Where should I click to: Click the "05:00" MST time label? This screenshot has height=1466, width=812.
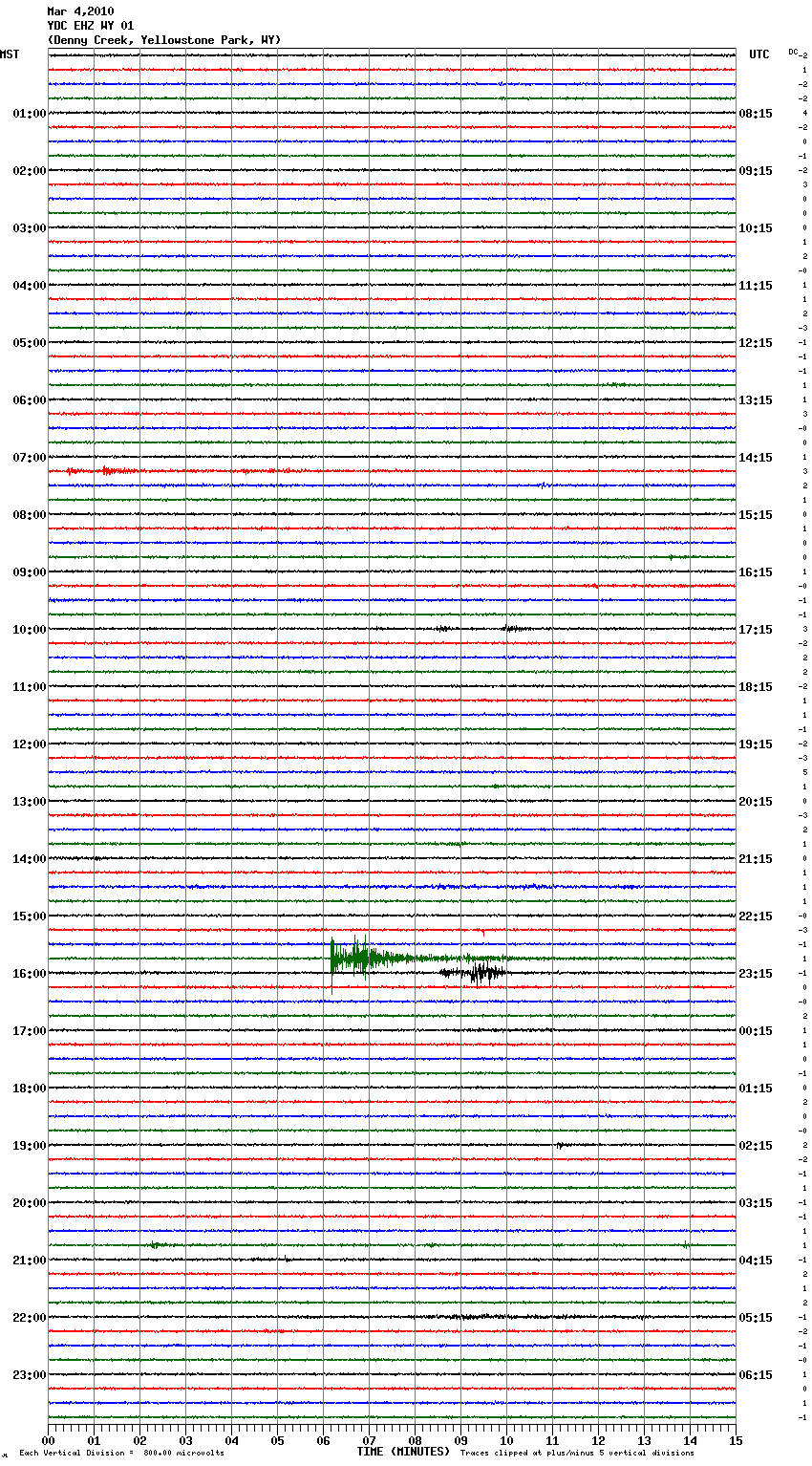click(30, 343)
